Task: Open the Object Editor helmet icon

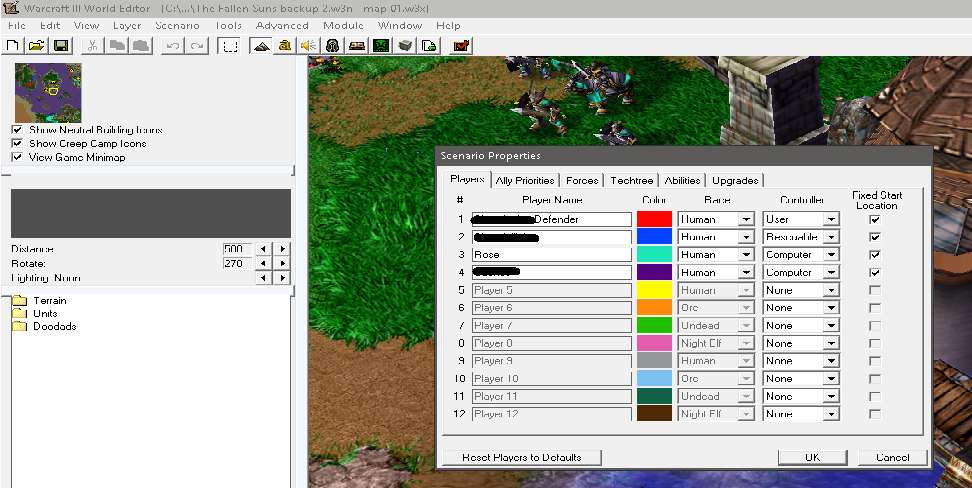Action: (333, 46)
